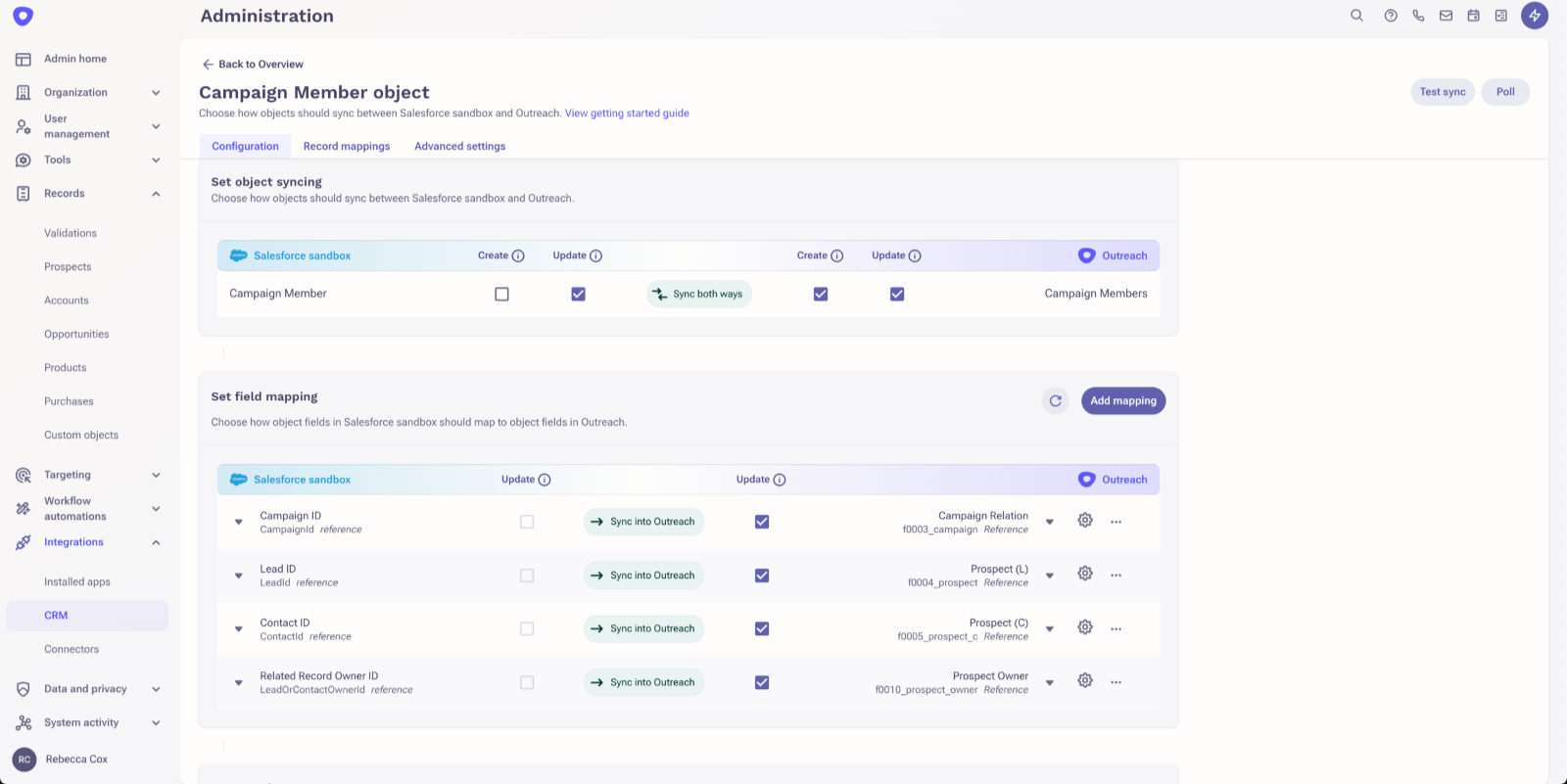Refresh field mappings with the reload icon

pyautogui.click(x=1056, y=400)
